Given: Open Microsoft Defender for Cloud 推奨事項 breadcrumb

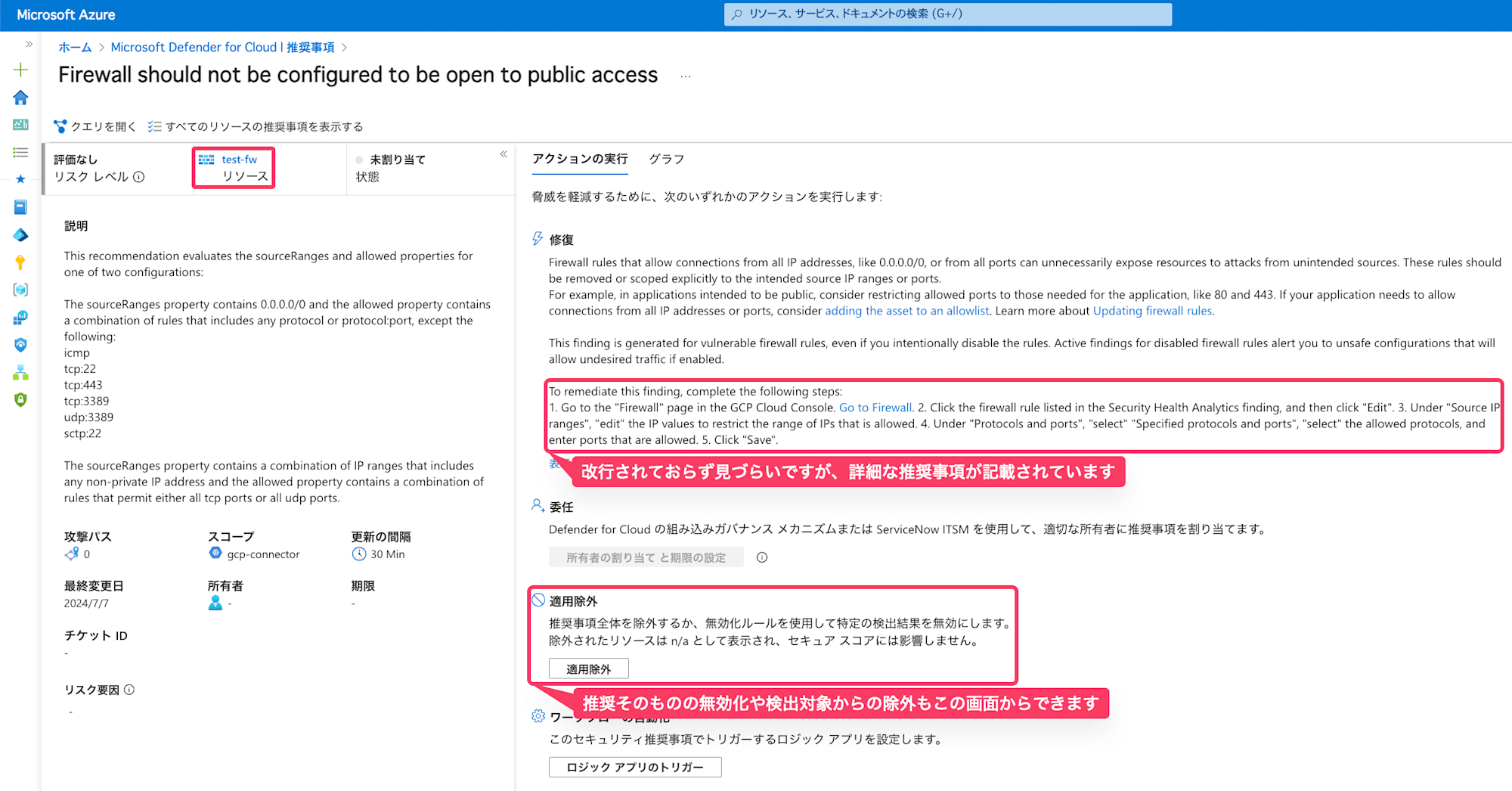Looking at the screenshot, I should click(x=222, y=47).
